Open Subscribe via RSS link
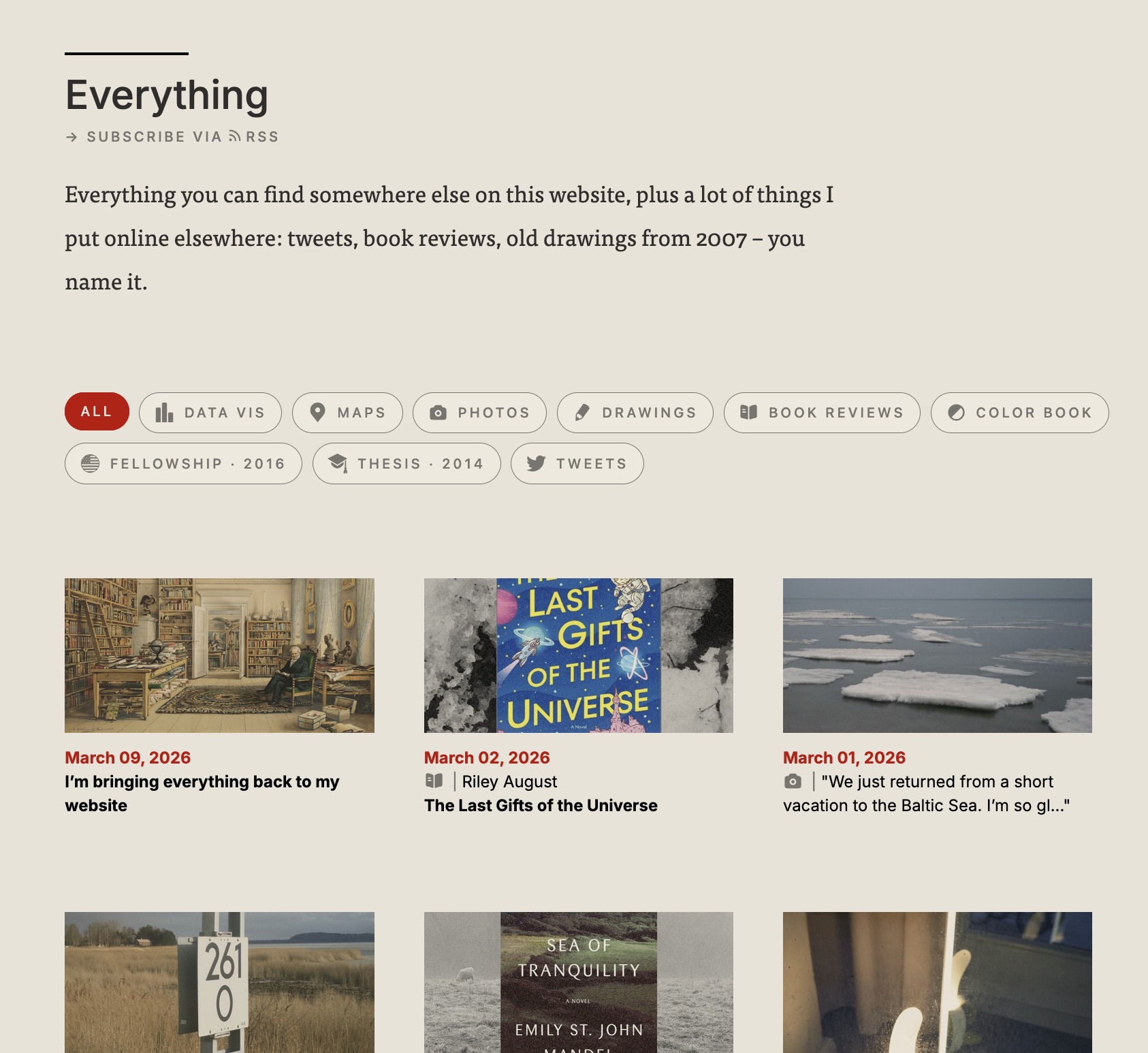Image resolution: width=1148 pixels, height=1053 pixels. click(x=172, y=137)
